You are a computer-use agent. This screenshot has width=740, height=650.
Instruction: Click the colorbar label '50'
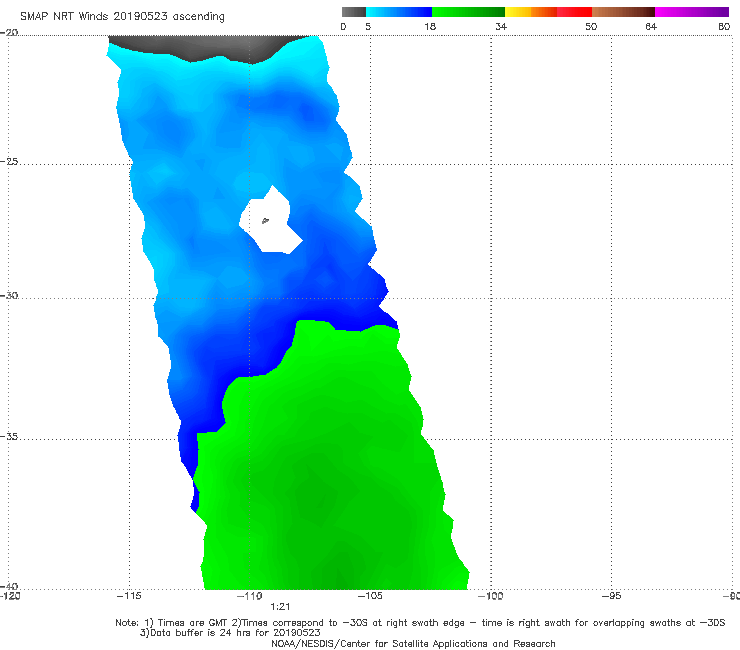click(x=591, y=26)
